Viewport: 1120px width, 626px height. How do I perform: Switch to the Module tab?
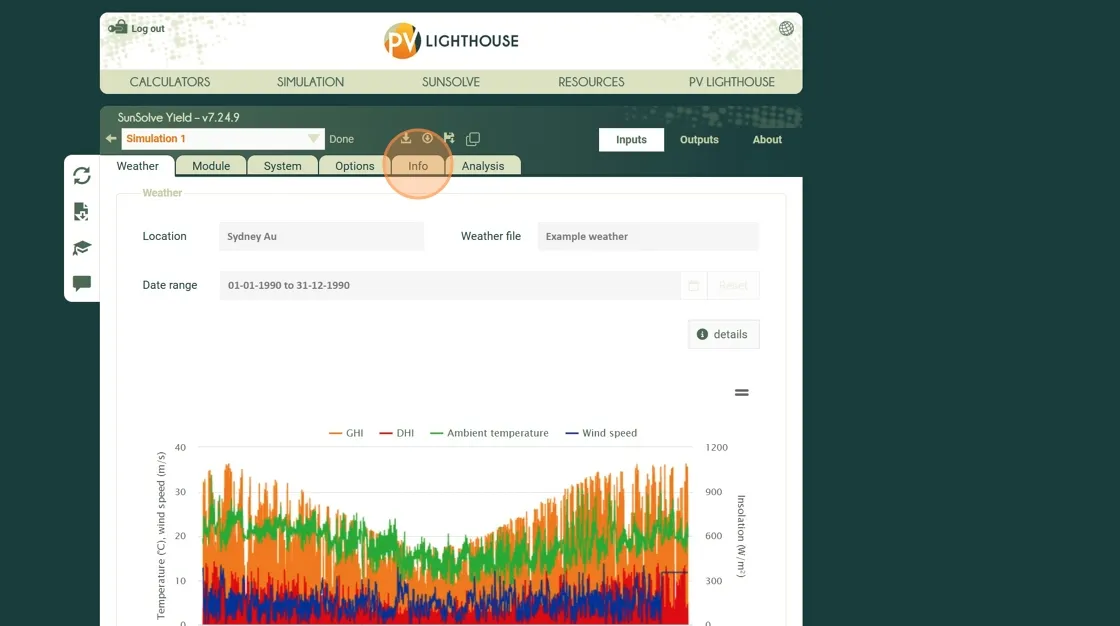pyautogui.click(x=211, y=166)
